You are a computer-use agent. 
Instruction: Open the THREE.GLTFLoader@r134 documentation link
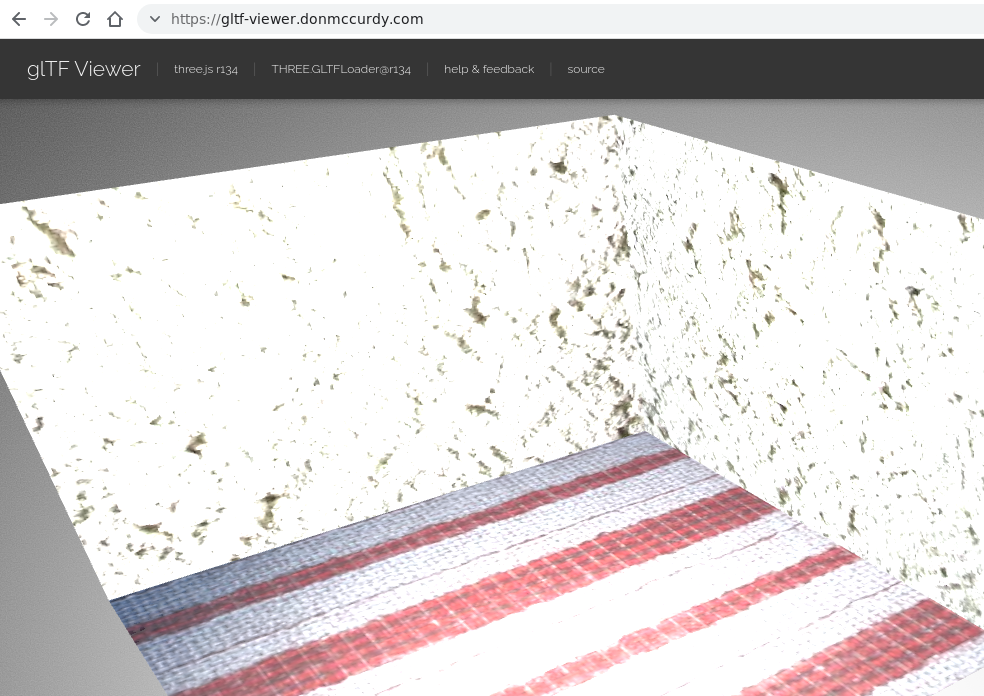click(341, 69)
